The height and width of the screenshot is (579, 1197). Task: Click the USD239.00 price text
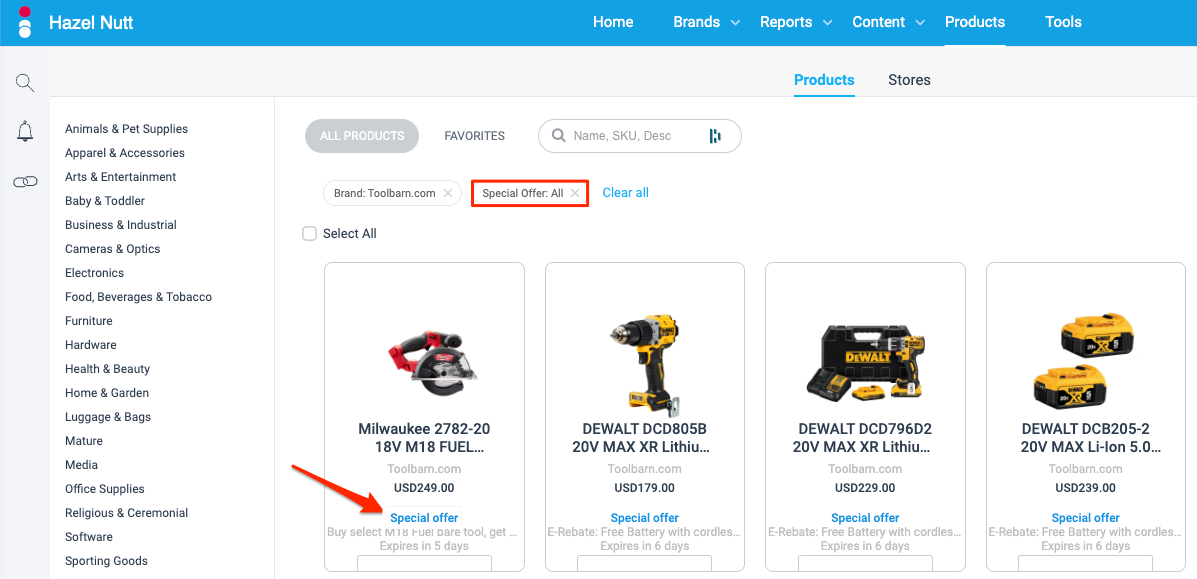point(1086,487)
